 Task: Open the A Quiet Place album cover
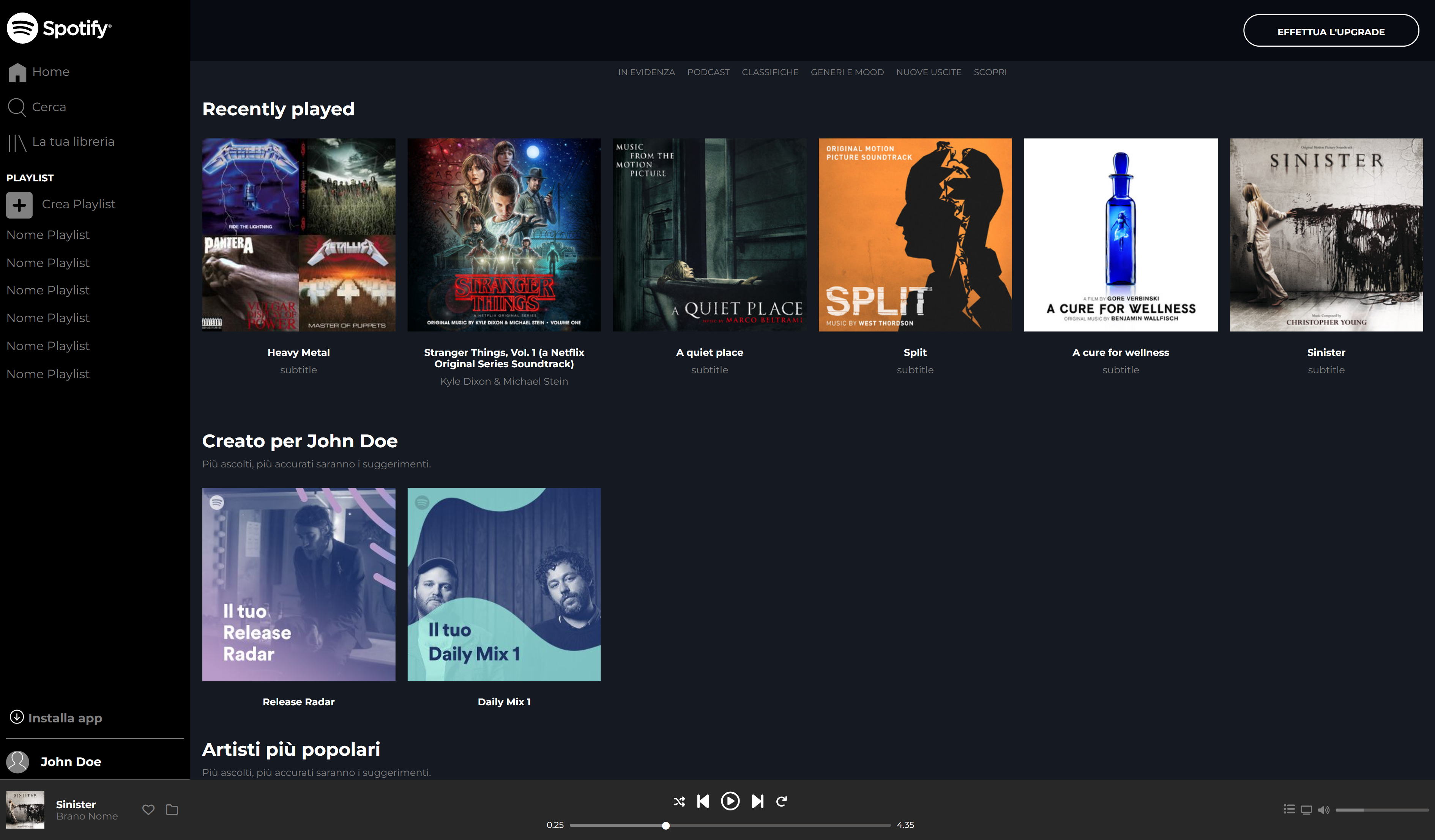click(710, 234)
